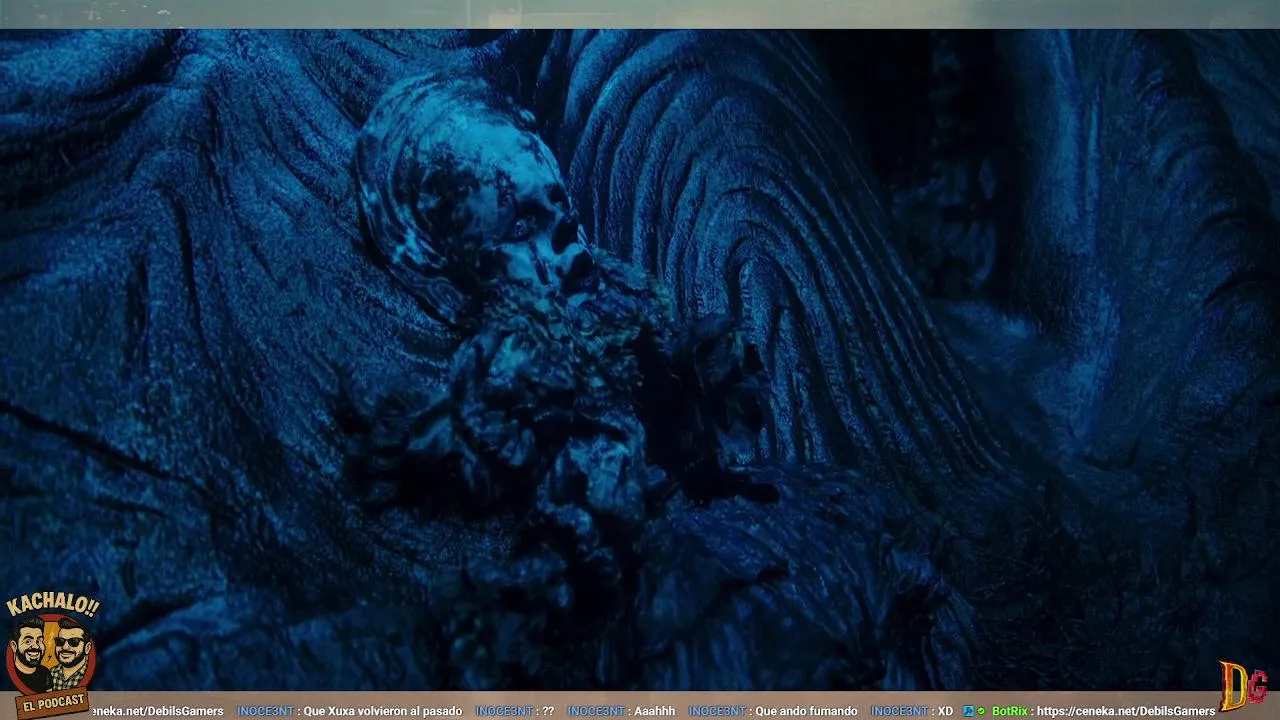Click chat message "Aaahhh"
The height and width of the screenshot is (720, 1280).
point(654,711)
